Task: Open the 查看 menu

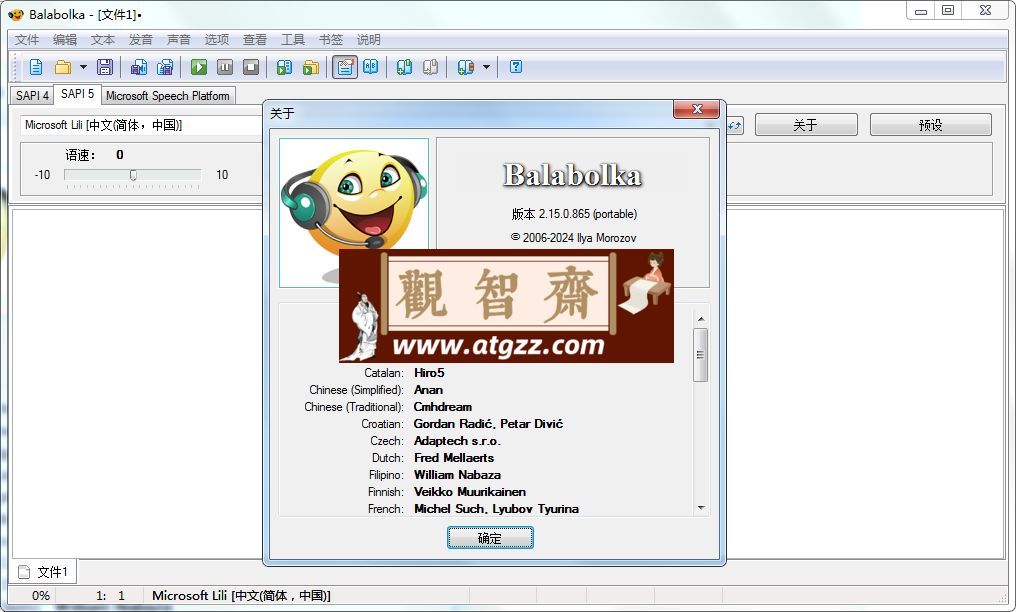Action: coord(255,40)
